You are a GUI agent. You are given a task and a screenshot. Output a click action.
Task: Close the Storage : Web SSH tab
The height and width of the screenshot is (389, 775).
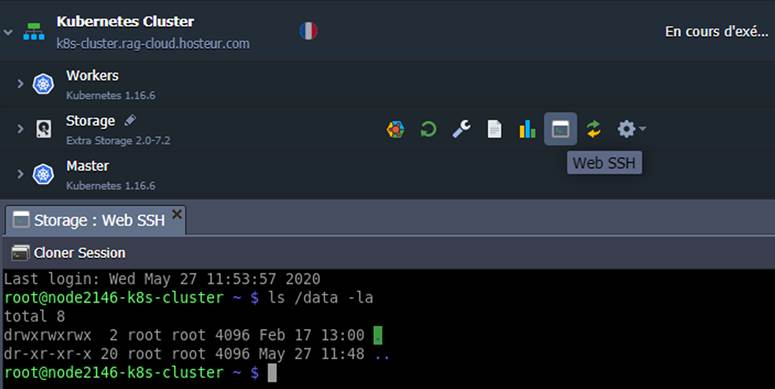coord(176,215)
